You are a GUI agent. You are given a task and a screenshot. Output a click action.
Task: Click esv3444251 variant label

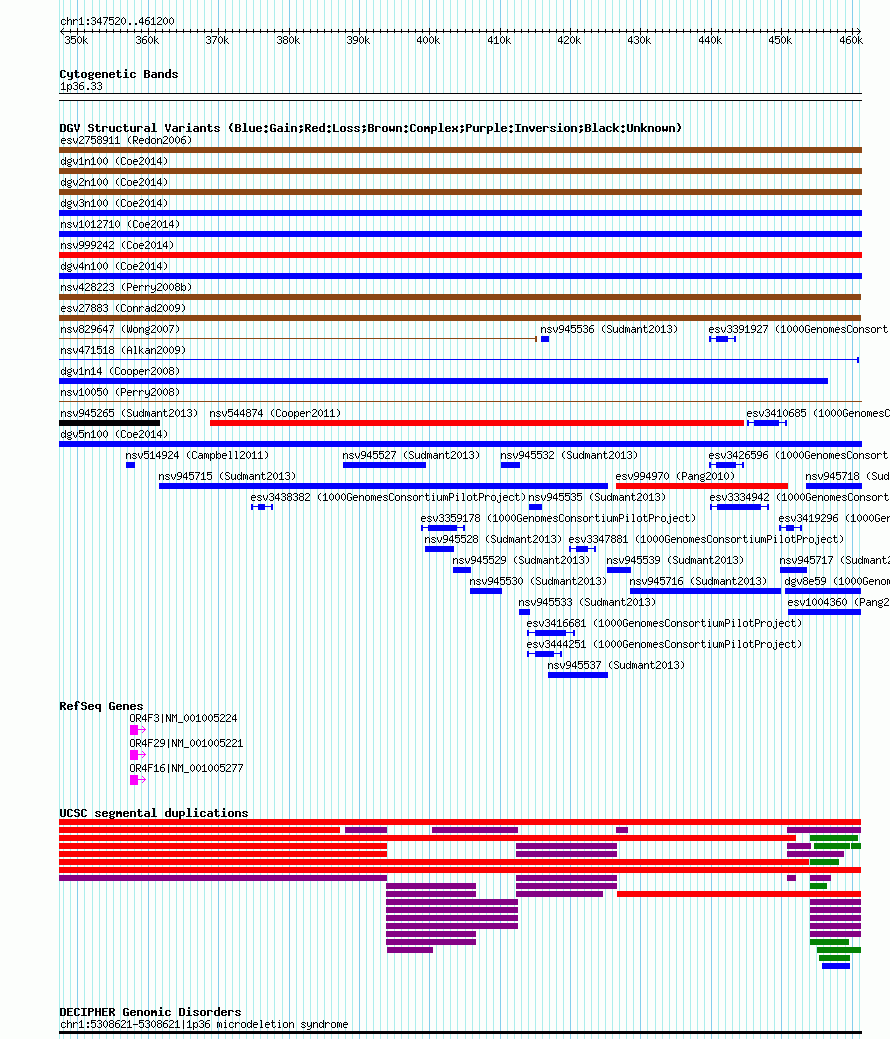(x=664, y=644)
